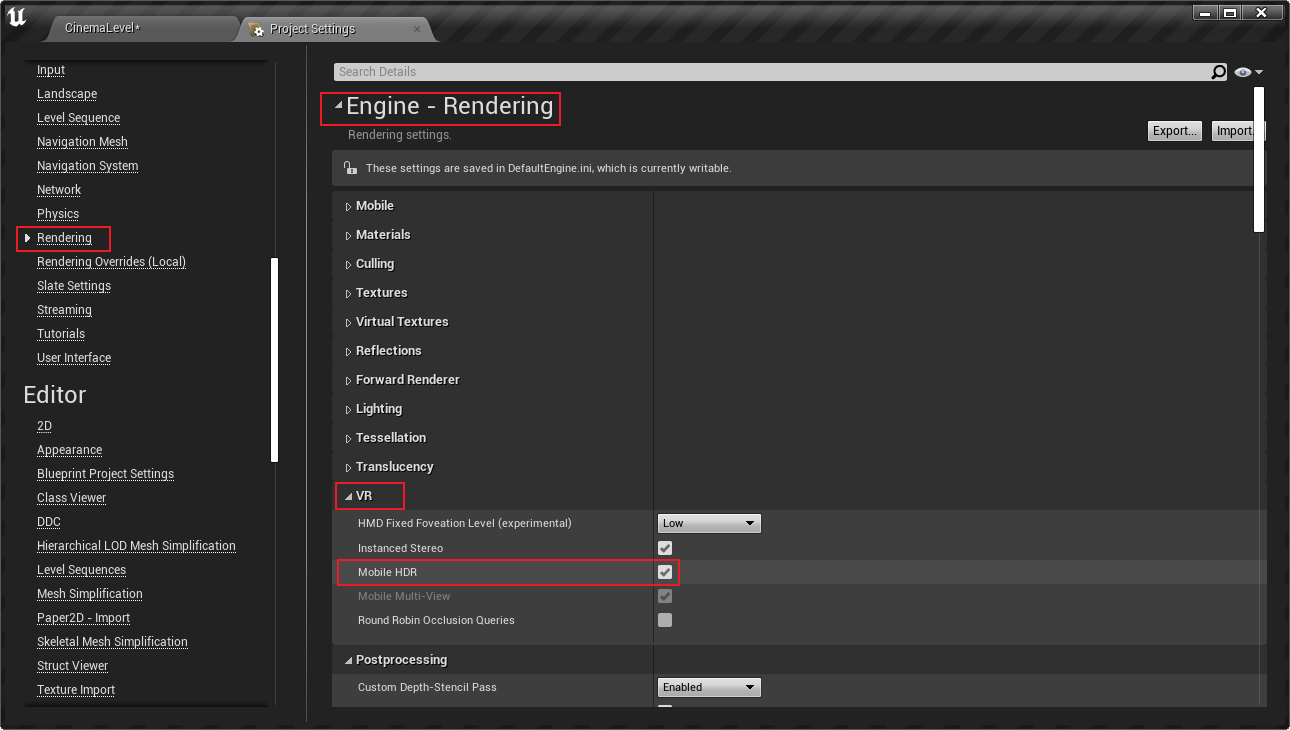
Task: Open Struct Viewer settings
Action: [x=72, y=666]
